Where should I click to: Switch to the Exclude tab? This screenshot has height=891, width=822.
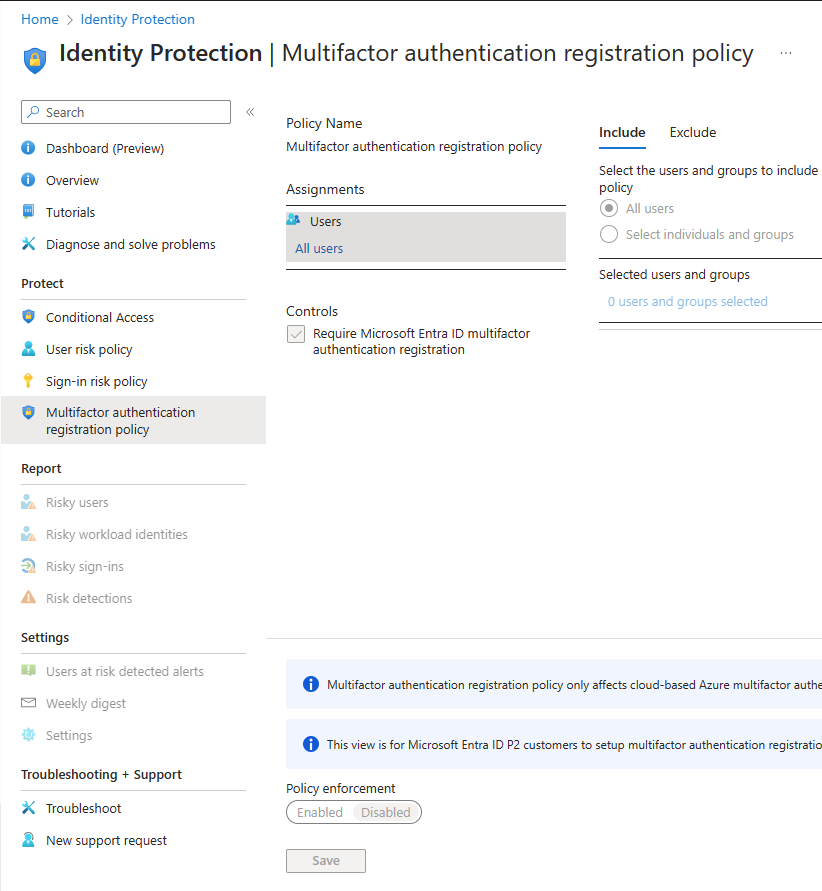coord(693,132)
